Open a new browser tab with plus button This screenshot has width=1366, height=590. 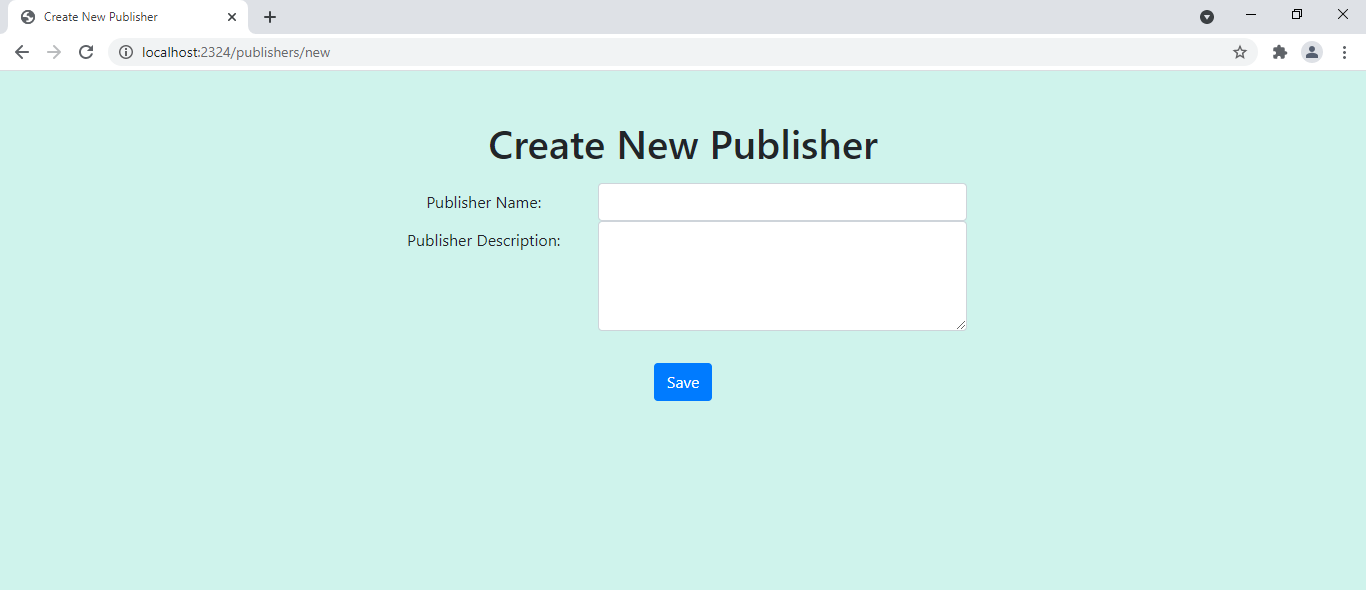pyautogui.click(x=270, y=17)
